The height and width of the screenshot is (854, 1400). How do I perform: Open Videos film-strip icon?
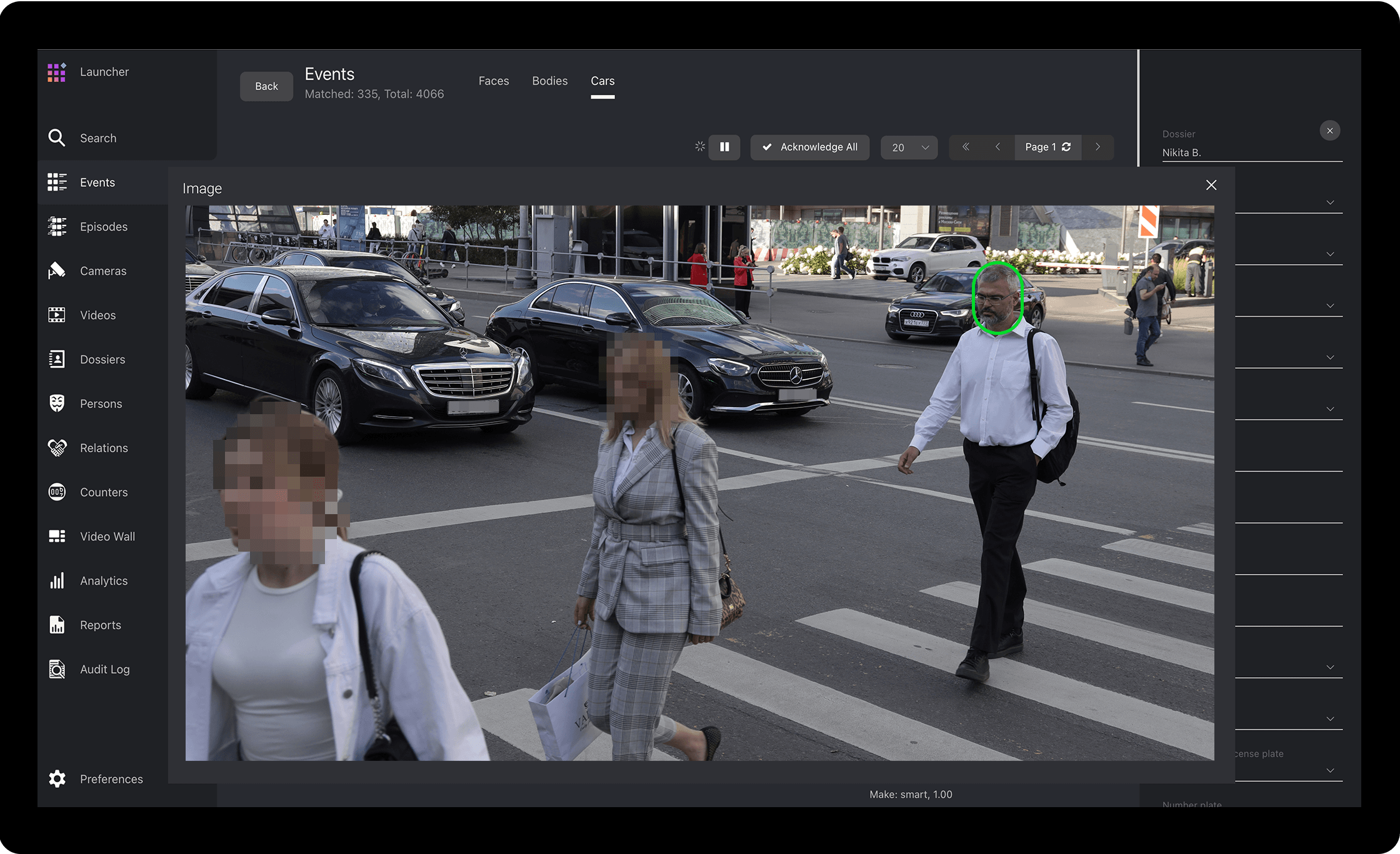(57, 315)
